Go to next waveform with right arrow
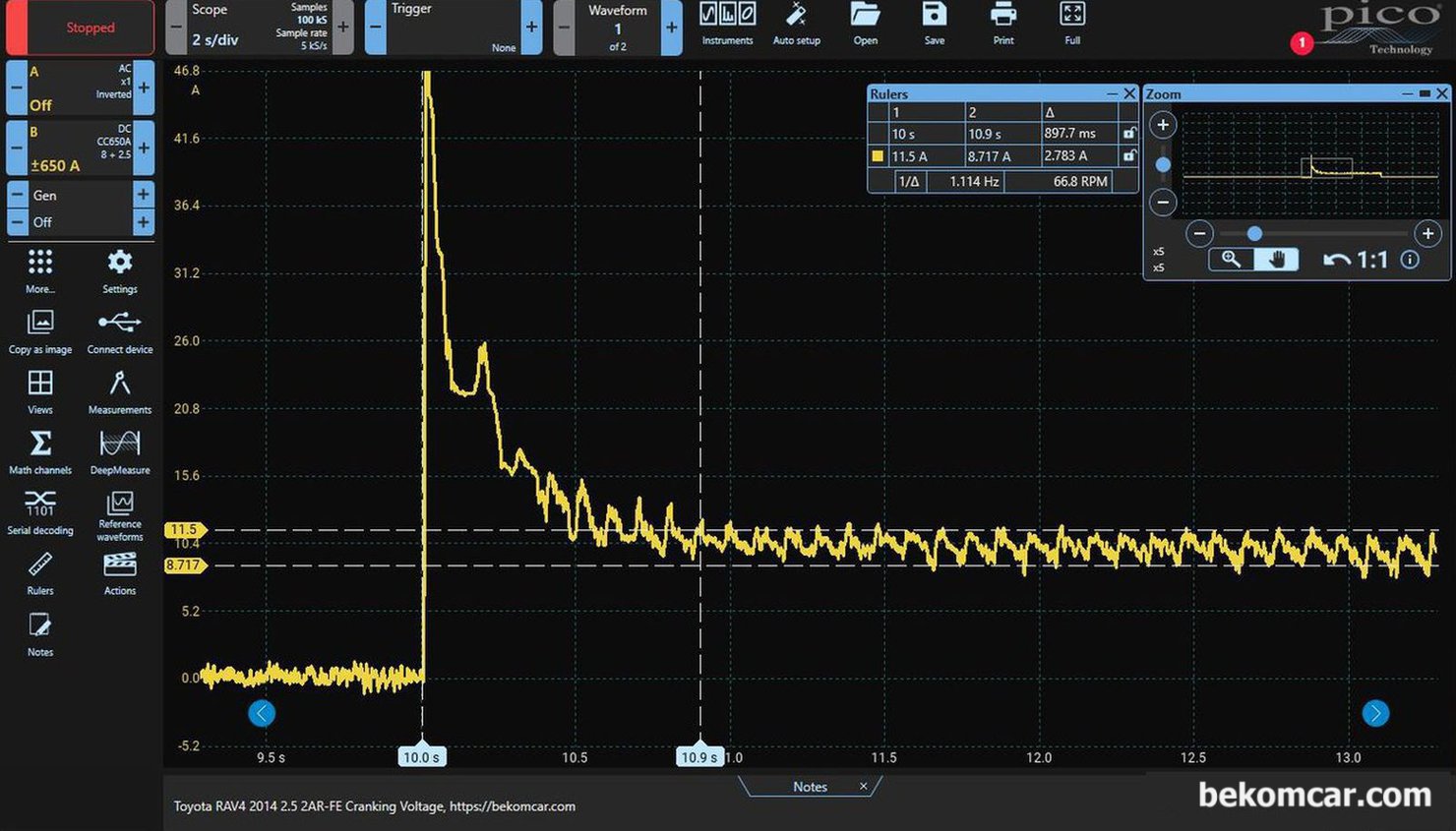Viewport: 1456px width, 831px height. 1375,713
